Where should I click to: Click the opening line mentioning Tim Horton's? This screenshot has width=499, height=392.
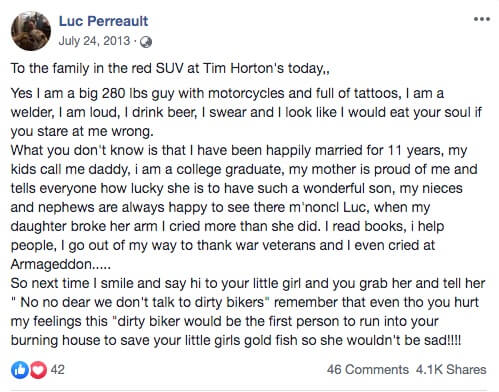pos(170,68)
